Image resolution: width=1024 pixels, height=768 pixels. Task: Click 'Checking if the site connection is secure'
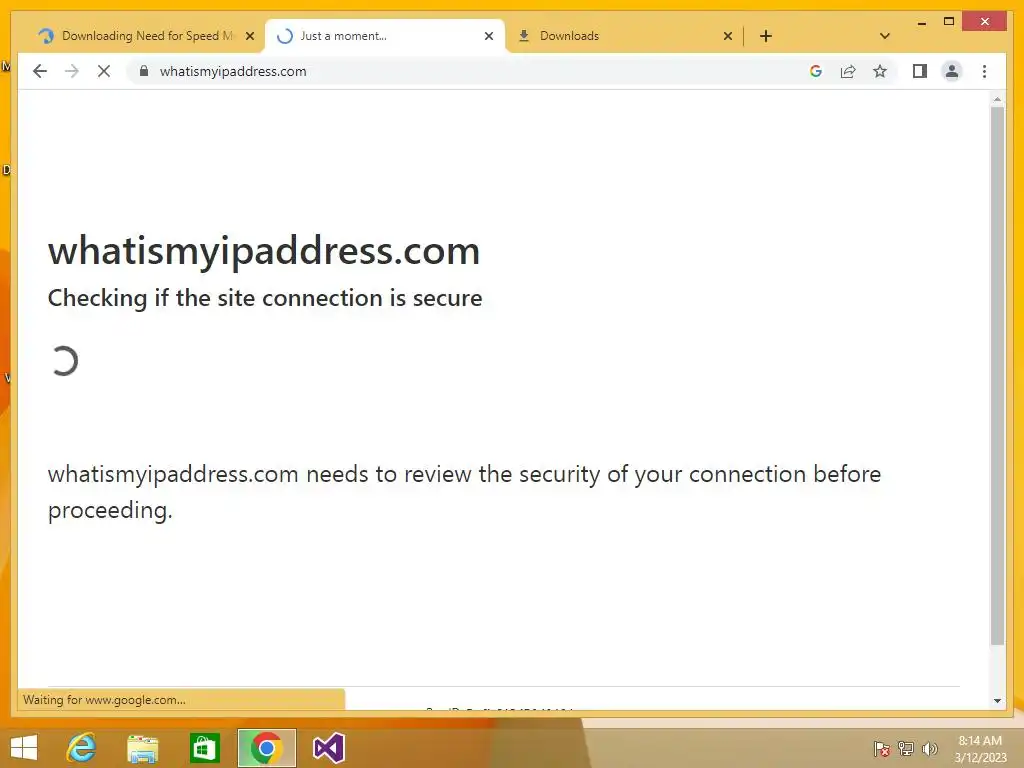point(265,298)
